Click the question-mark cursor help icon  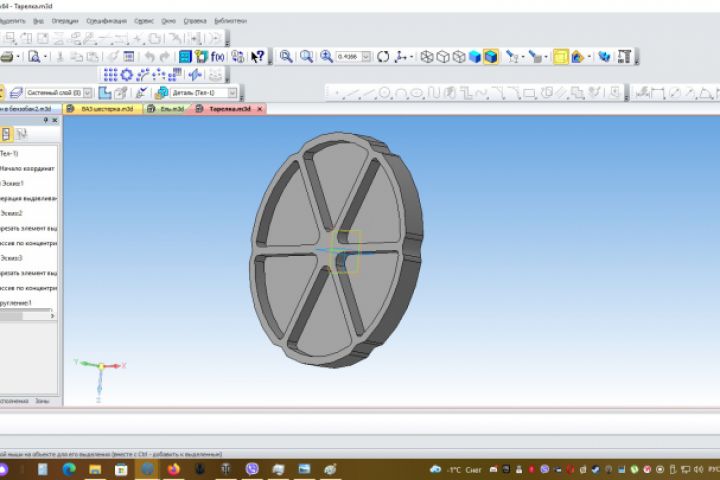(x=258, y=57)
